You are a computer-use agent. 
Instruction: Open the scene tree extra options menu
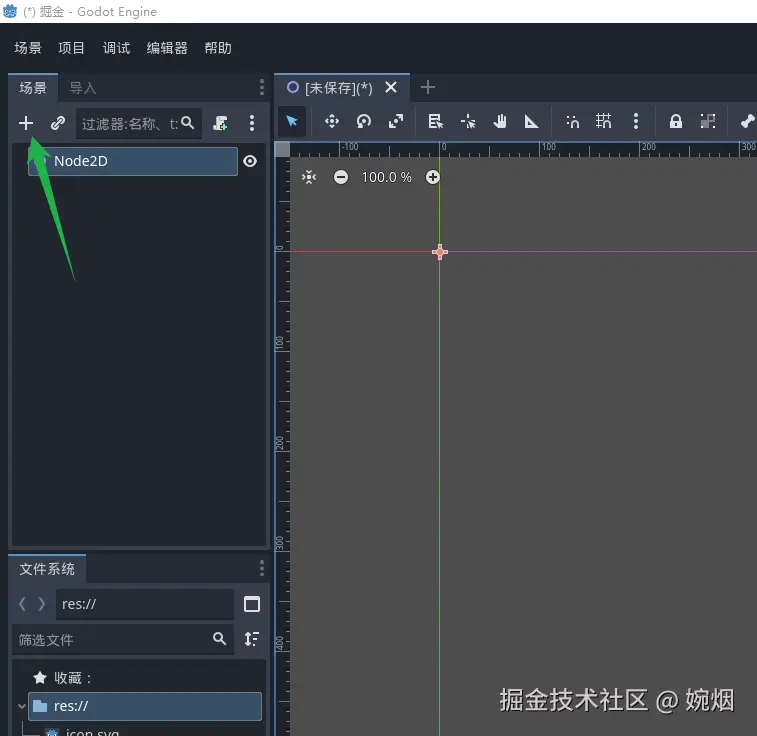(252, 123)
